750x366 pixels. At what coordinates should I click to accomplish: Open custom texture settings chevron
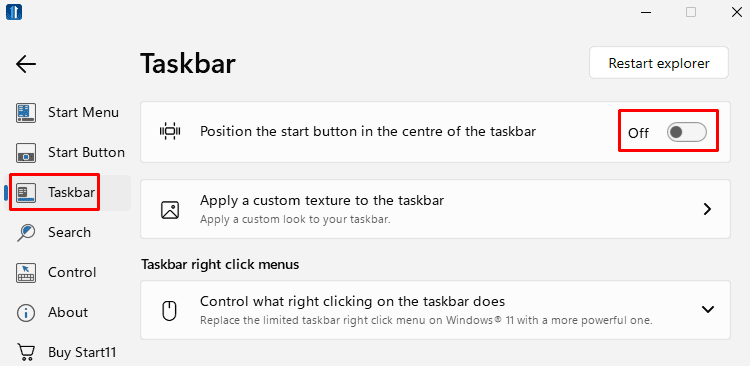point(707,209)
